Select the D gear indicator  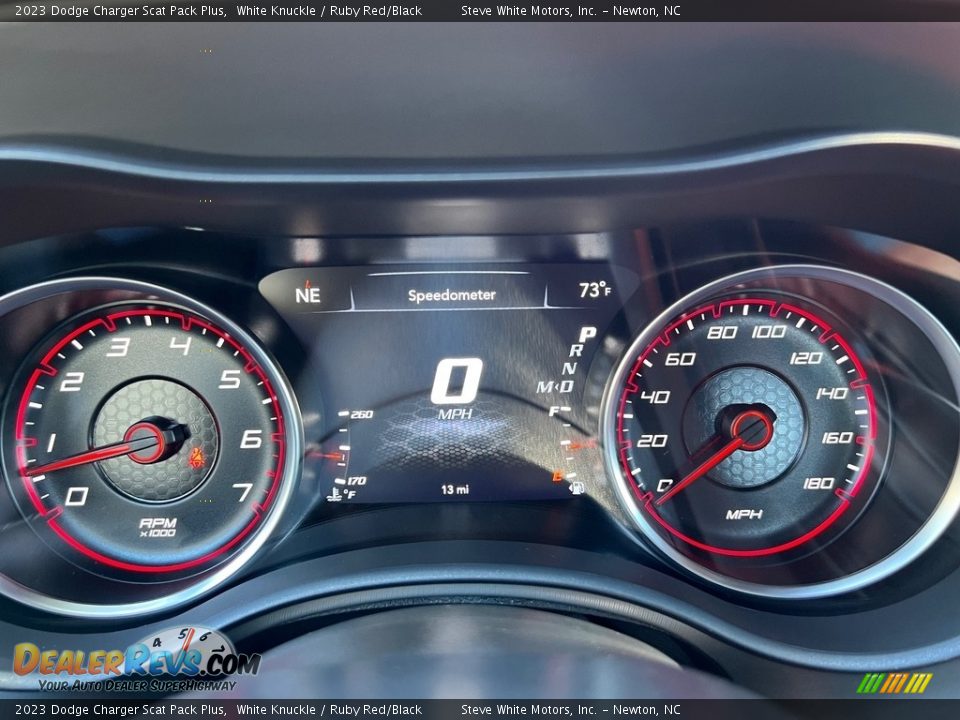(566, 386)
